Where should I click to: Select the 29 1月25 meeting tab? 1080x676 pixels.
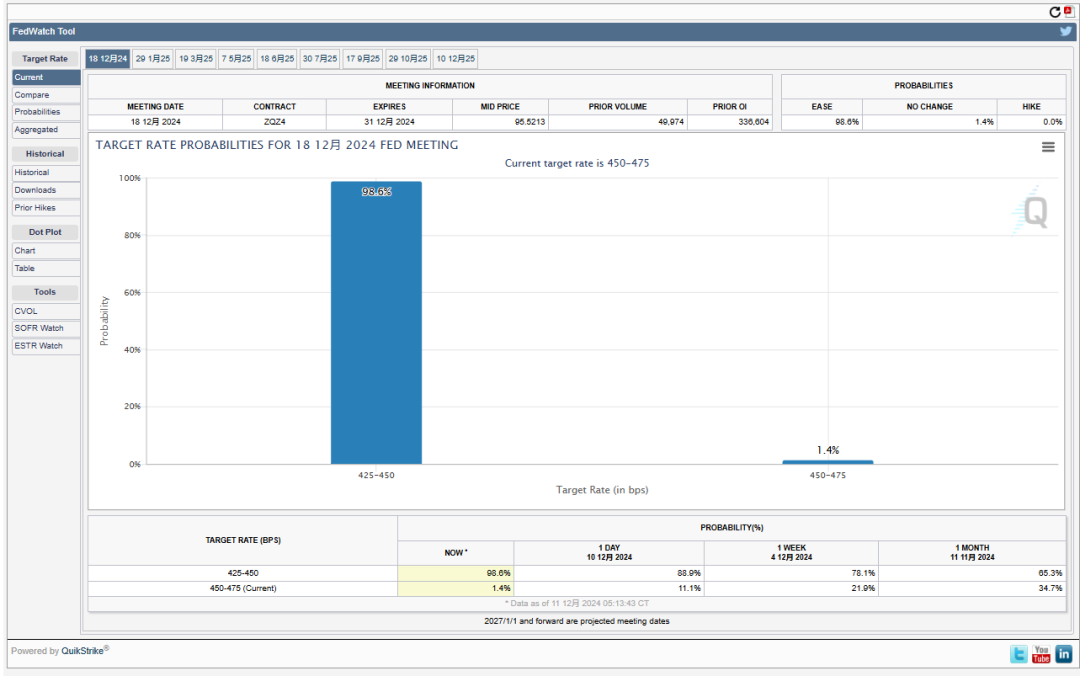(x=153, y=59)
